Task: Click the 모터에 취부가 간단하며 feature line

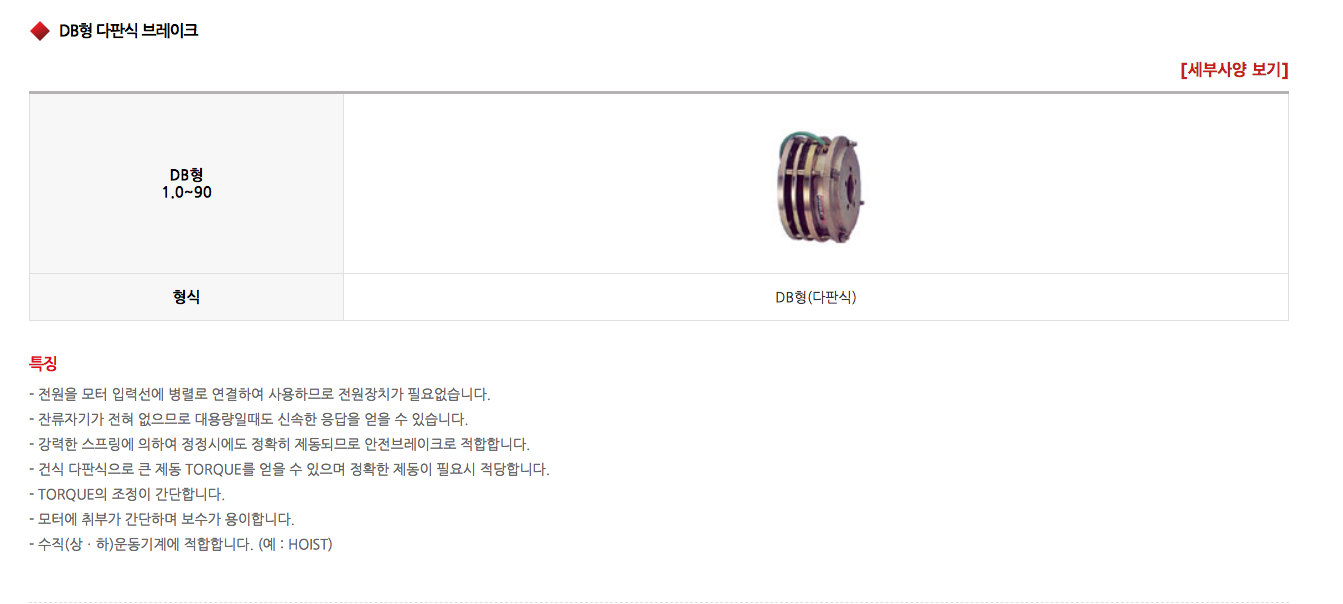Action: coord(162,519)
